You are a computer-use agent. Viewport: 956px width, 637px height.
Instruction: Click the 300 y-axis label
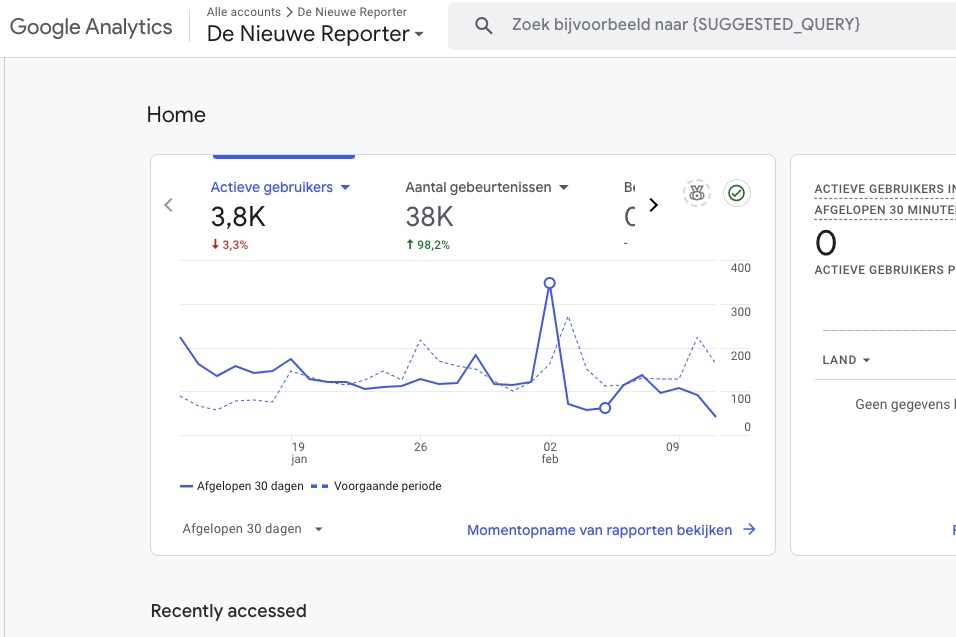(x=741, y=311)
